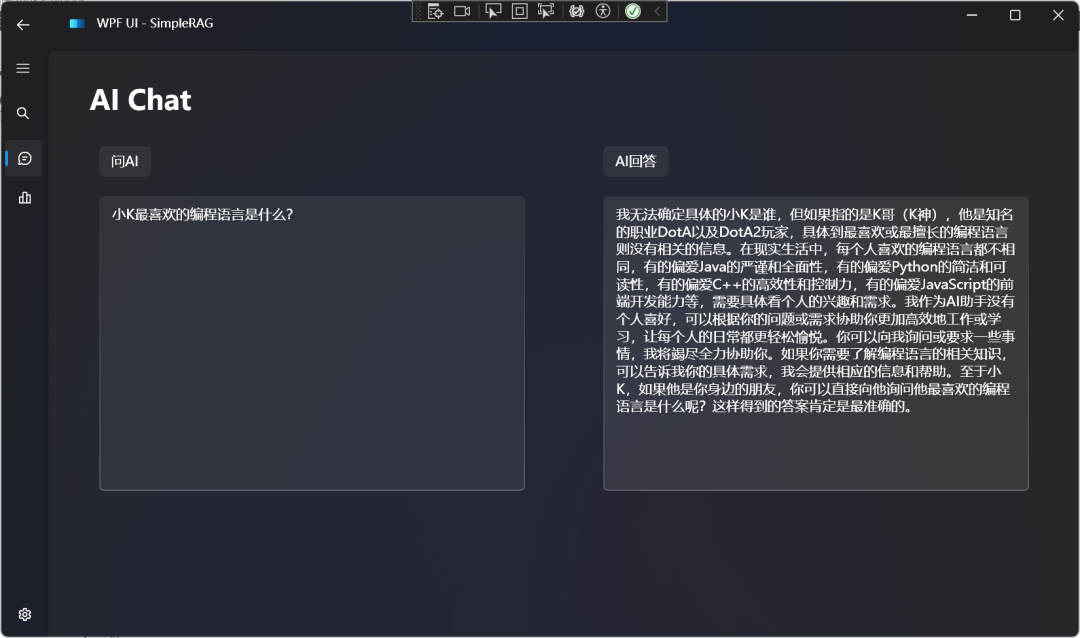
Task: Toggle the hamburger navigation menu
Action: [23, 68]
